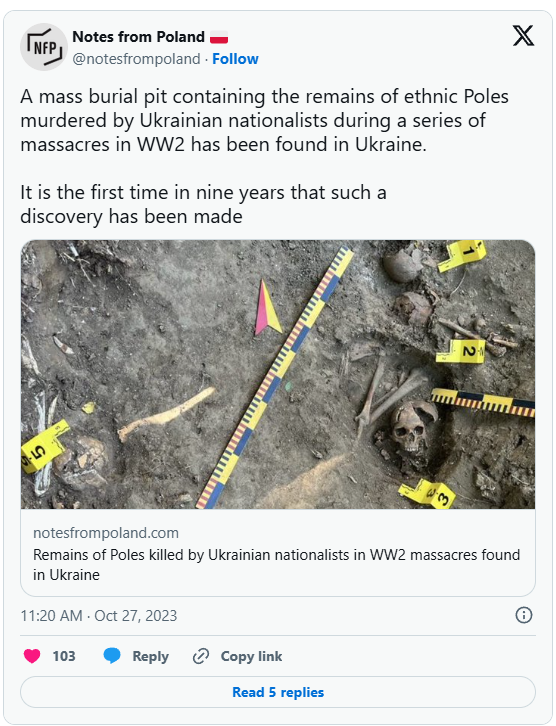The width and height of the screenshot is (556, 726).
Task: Click the tweet body text about mass burial
Action: 264,120
